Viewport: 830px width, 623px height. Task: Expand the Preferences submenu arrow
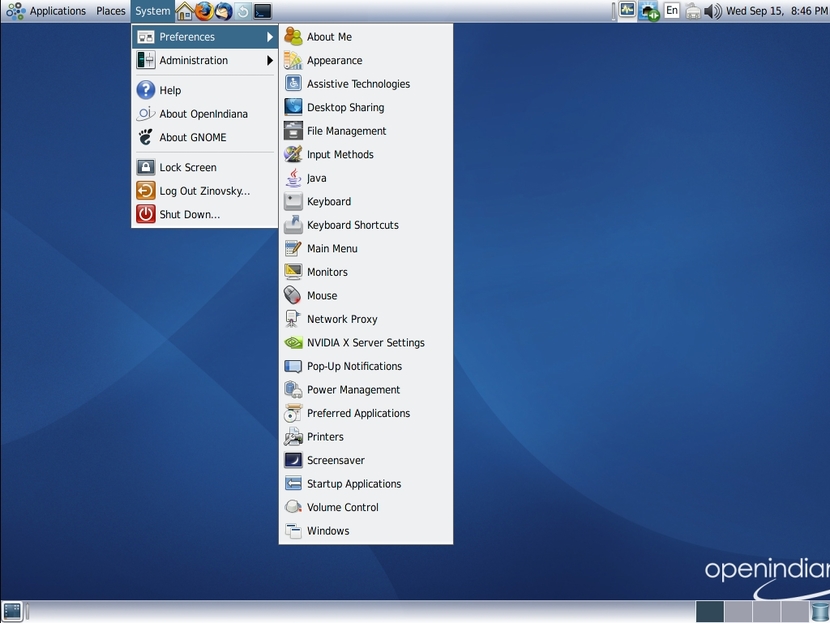coord(270,37)
